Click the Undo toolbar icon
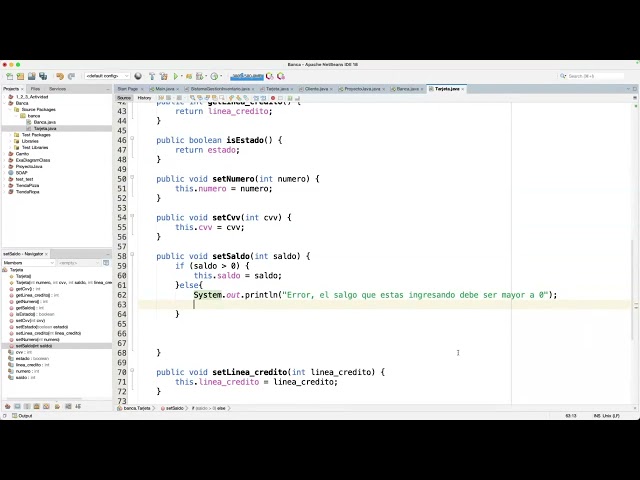The height and width of the screenshot is (480, 640). [x=60, y=76]
